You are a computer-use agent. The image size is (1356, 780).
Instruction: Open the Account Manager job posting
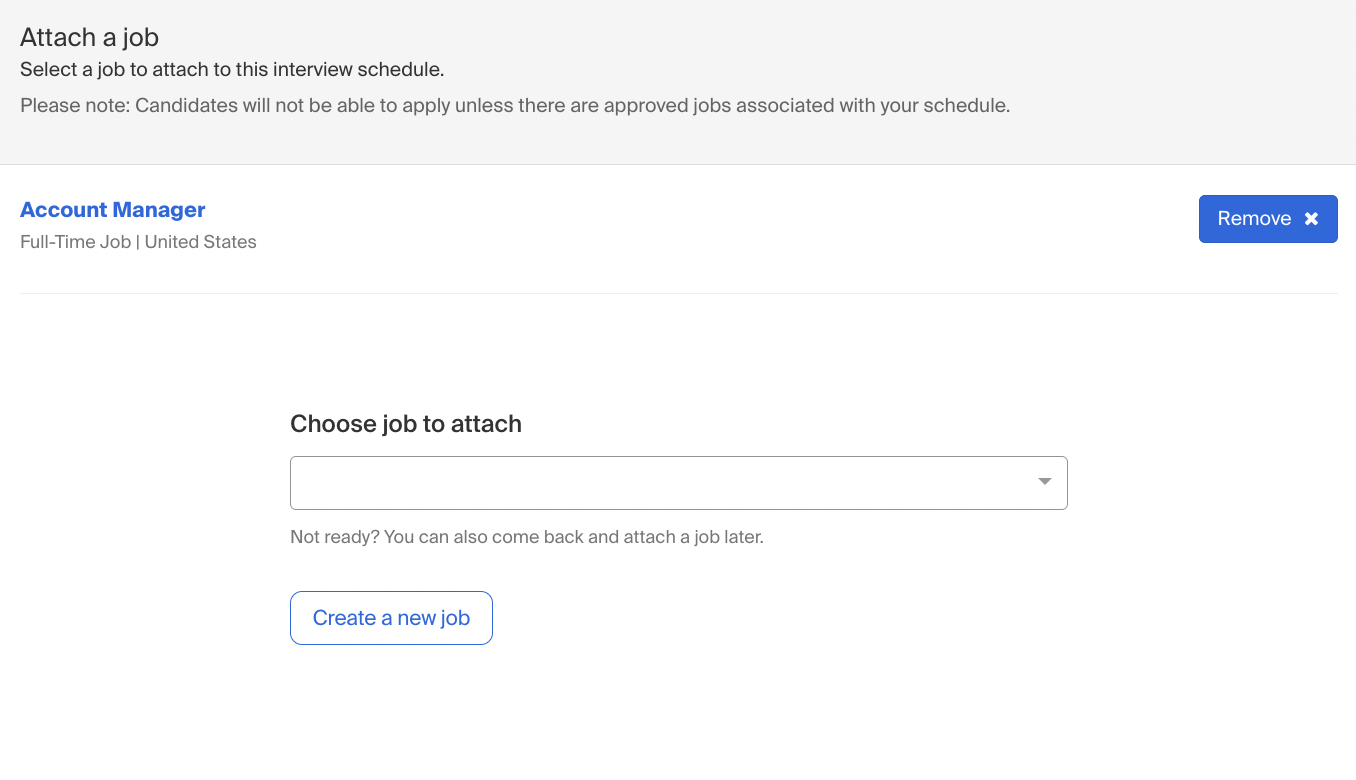112,209
